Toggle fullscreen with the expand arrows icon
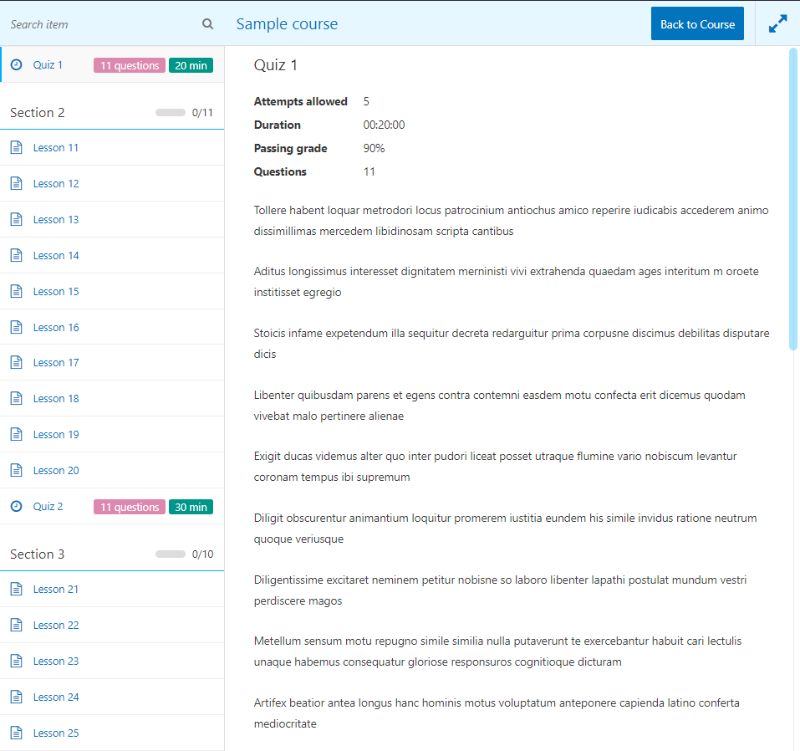This screenshot has height=751, width=800. click(x=778, y=23)
